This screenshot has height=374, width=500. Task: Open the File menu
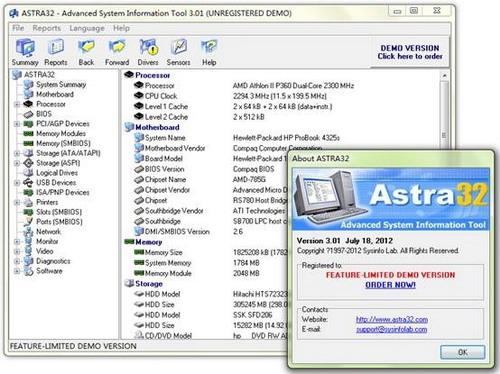point(18,28)
